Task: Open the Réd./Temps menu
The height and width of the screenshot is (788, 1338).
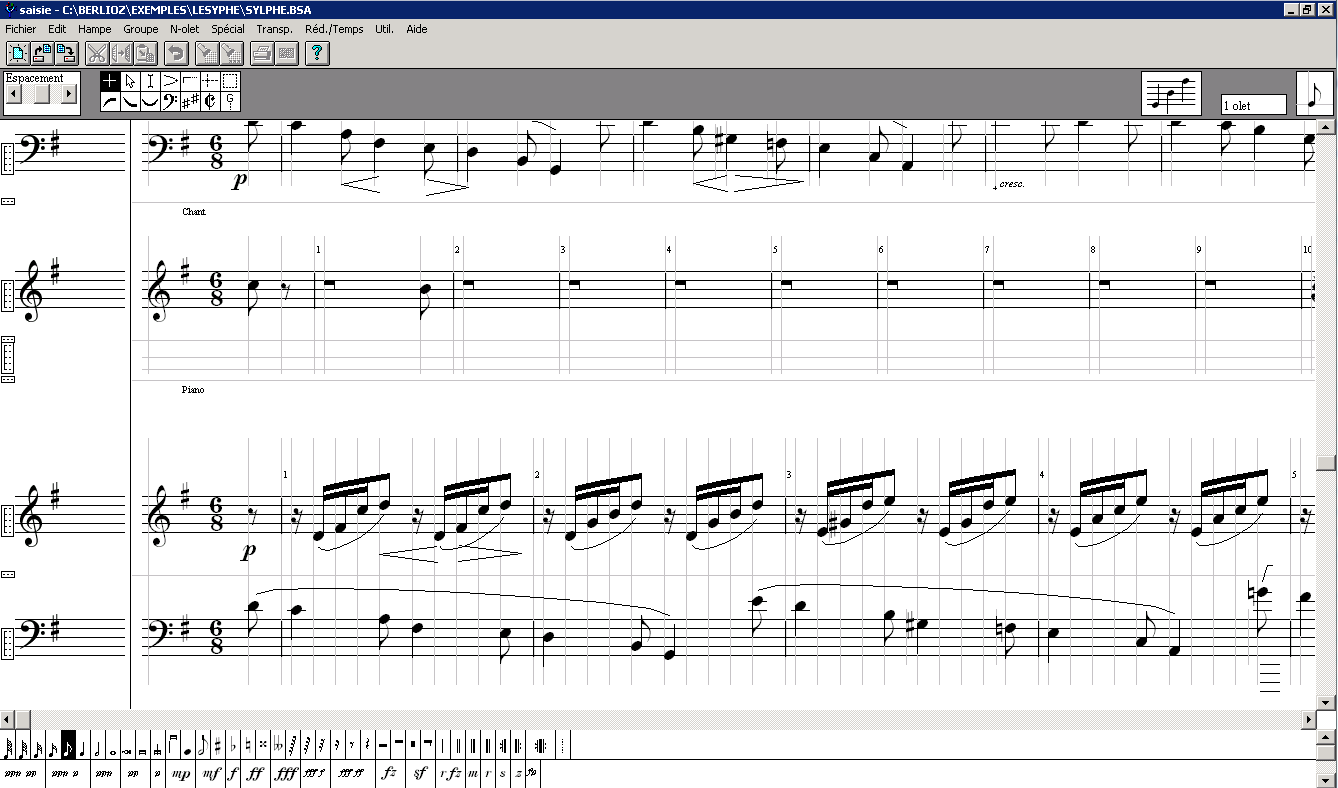Action: [x=334, y=29]
